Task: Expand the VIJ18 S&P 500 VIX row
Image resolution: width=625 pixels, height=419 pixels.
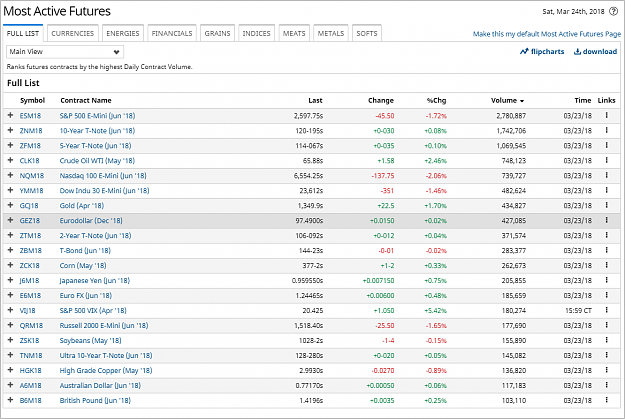Action: [10, 310]
